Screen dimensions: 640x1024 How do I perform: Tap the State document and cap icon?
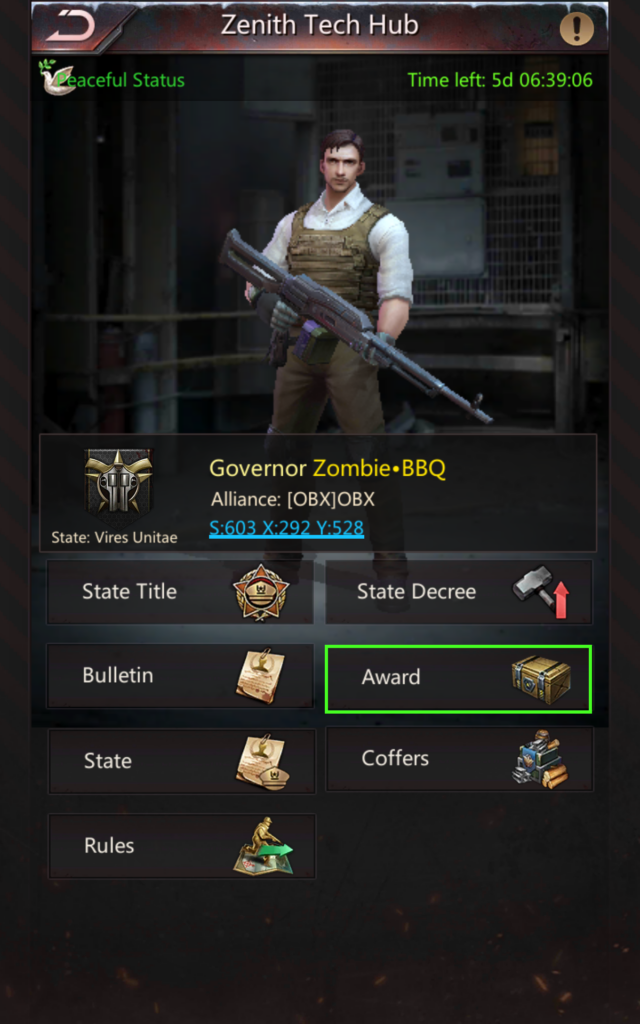coord(262,761)
